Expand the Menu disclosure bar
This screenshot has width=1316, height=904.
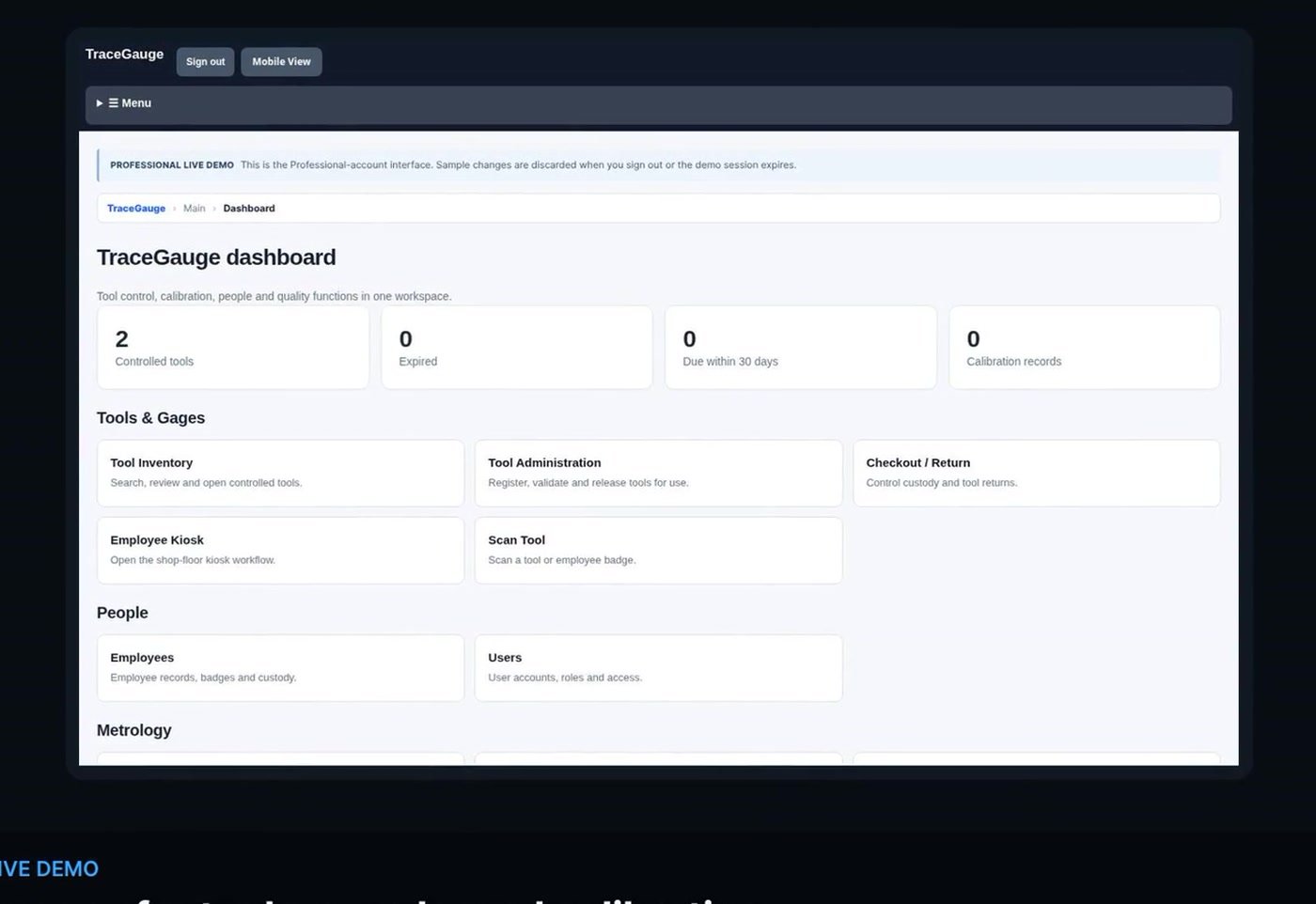tap(658, 104)
